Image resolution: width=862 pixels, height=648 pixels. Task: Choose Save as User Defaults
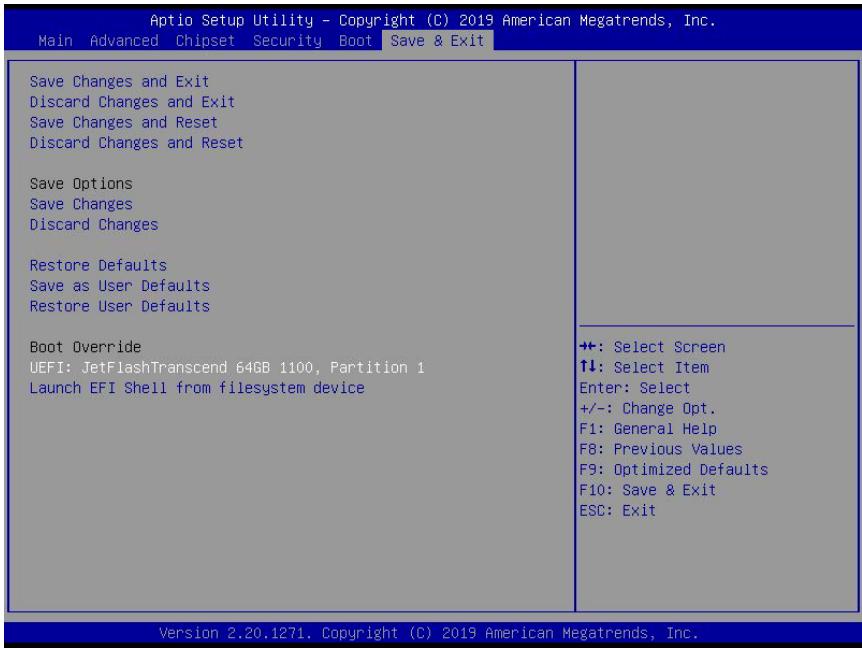[x=120, y=285]
